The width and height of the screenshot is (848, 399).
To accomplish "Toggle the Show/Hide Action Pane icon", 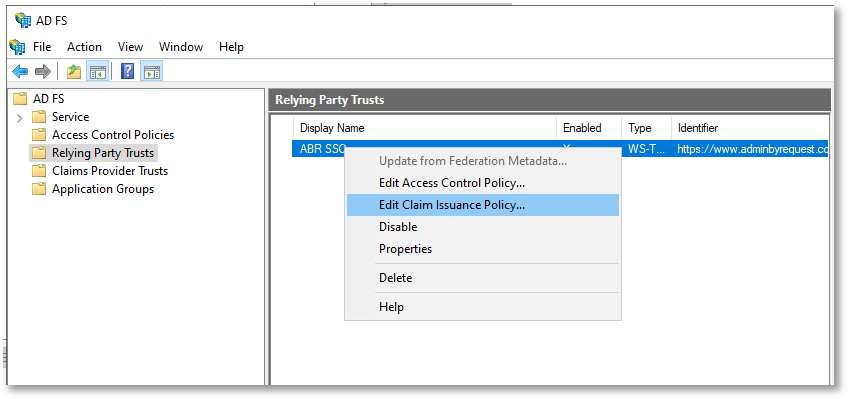I will [x=152, y=71].
